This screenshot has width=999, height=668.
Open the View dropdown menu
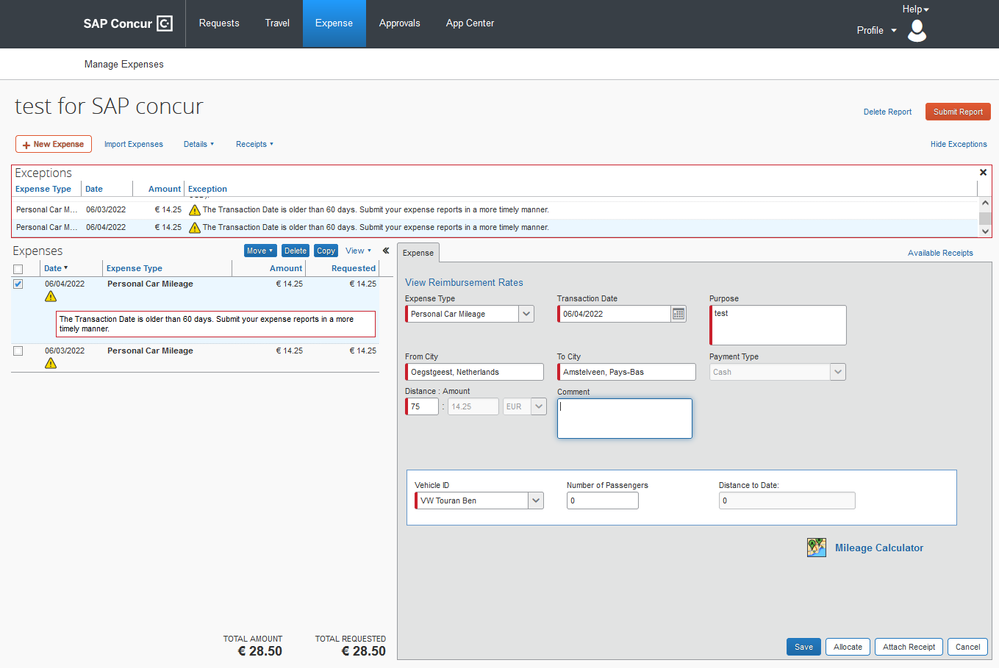tap(358, 250)
